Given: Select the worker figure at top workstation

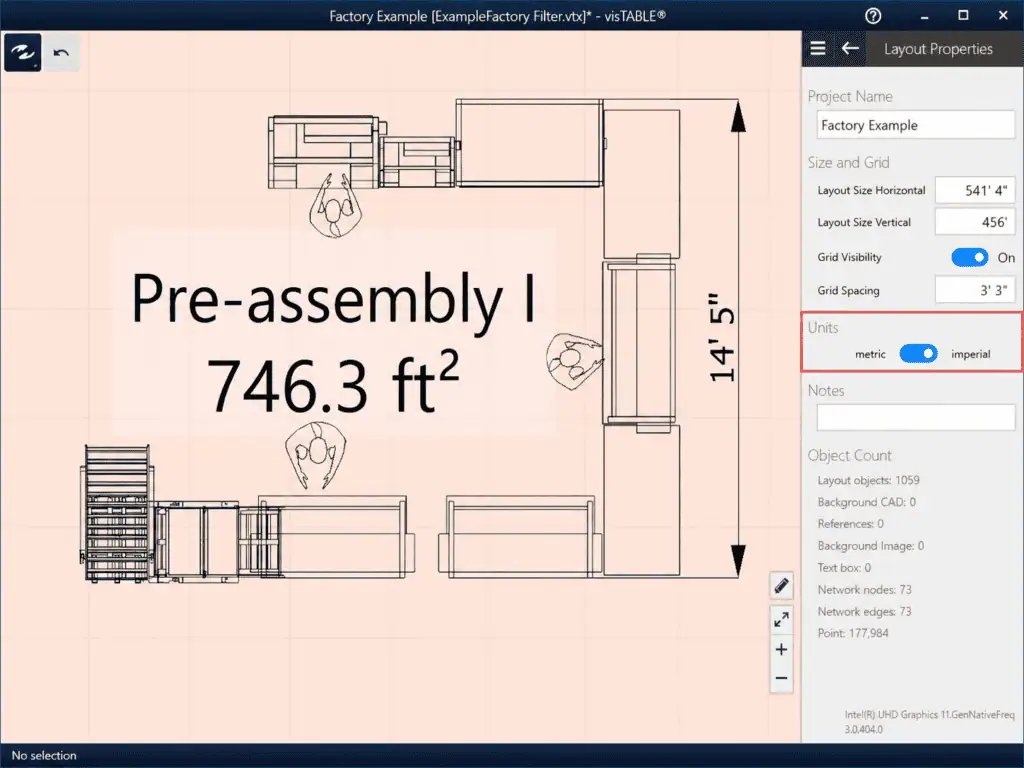Looking at the screenshot, I should pyautogui.click(x=335, y=206).
